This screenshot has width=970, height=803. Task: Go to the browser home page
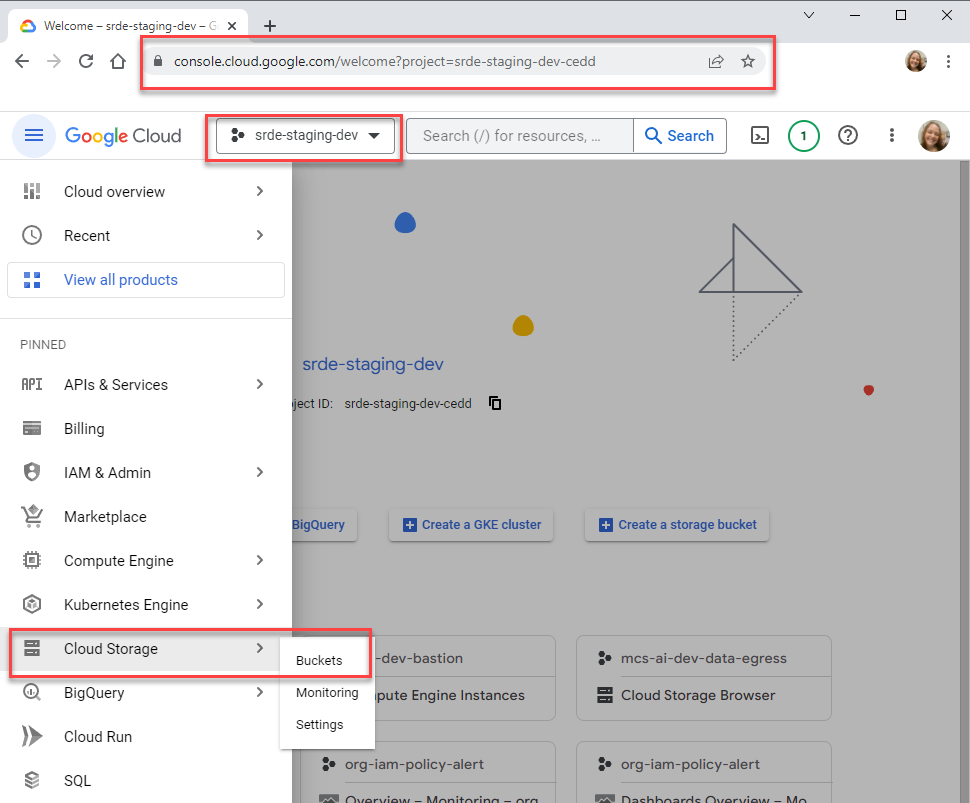[x=118, y=61]
